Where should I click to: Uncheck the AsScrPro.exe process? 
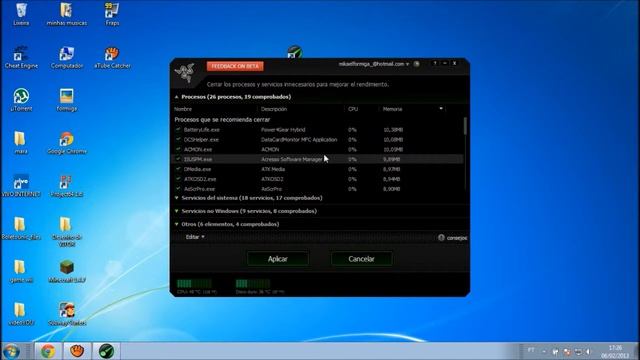click(x=178, y=189)
